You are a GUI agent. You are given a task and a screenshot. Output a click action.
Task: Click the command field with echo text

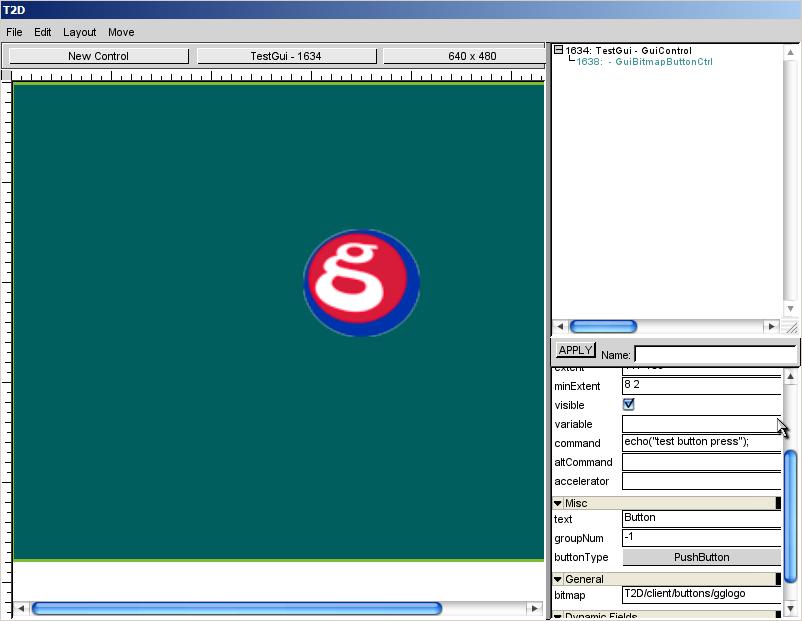(701, 442)
